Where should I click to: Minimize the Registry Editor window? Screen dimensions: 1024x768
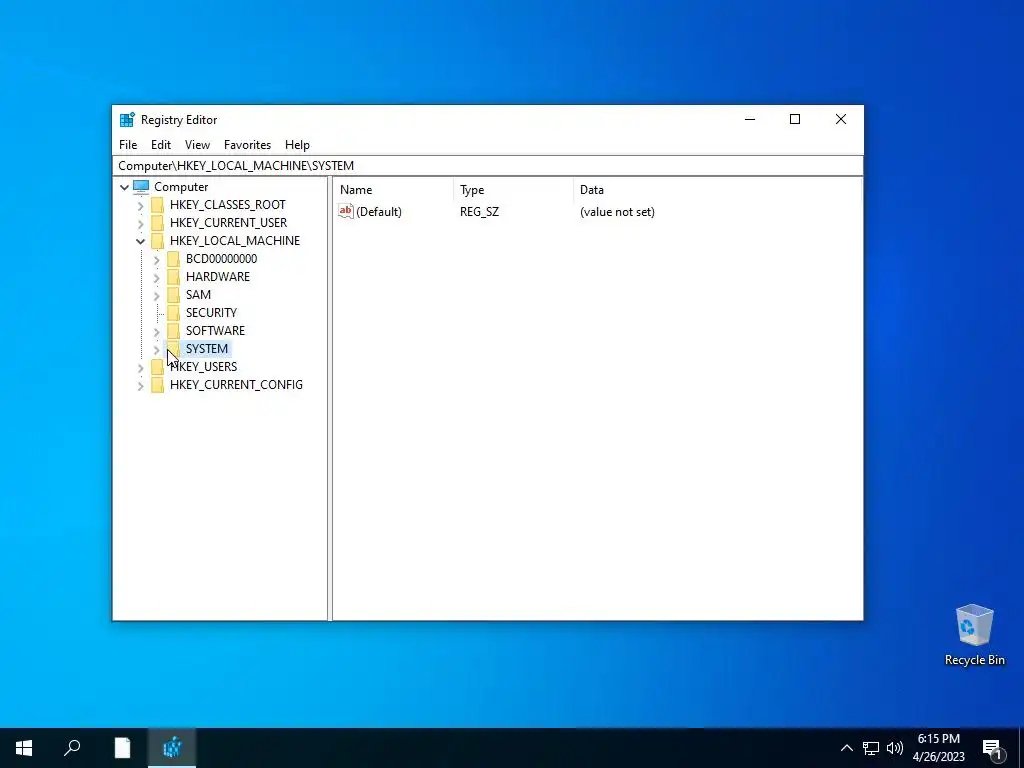coord(750,120)
